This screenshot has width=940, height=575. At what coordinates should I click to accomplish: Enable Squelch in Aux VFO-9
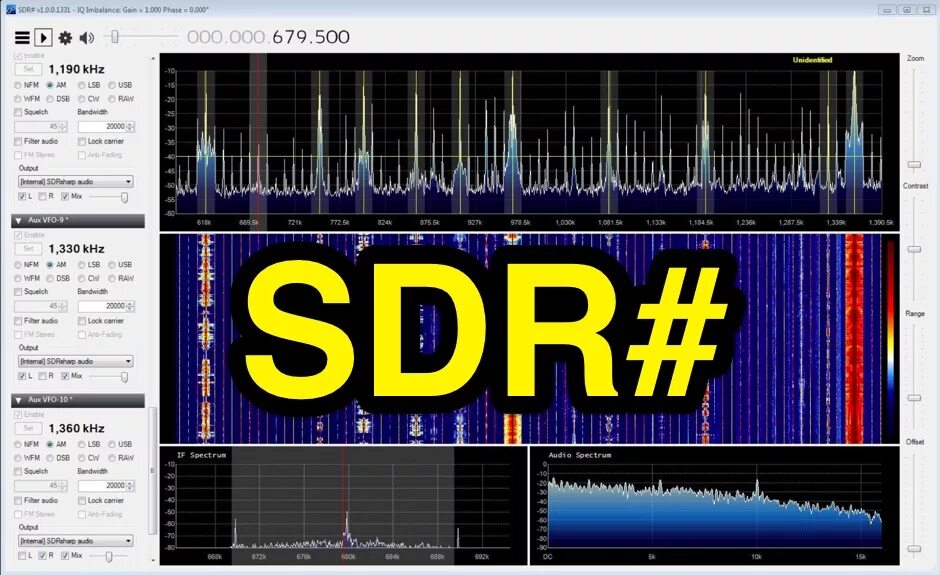pyautogui.click(x=18, y=292)
